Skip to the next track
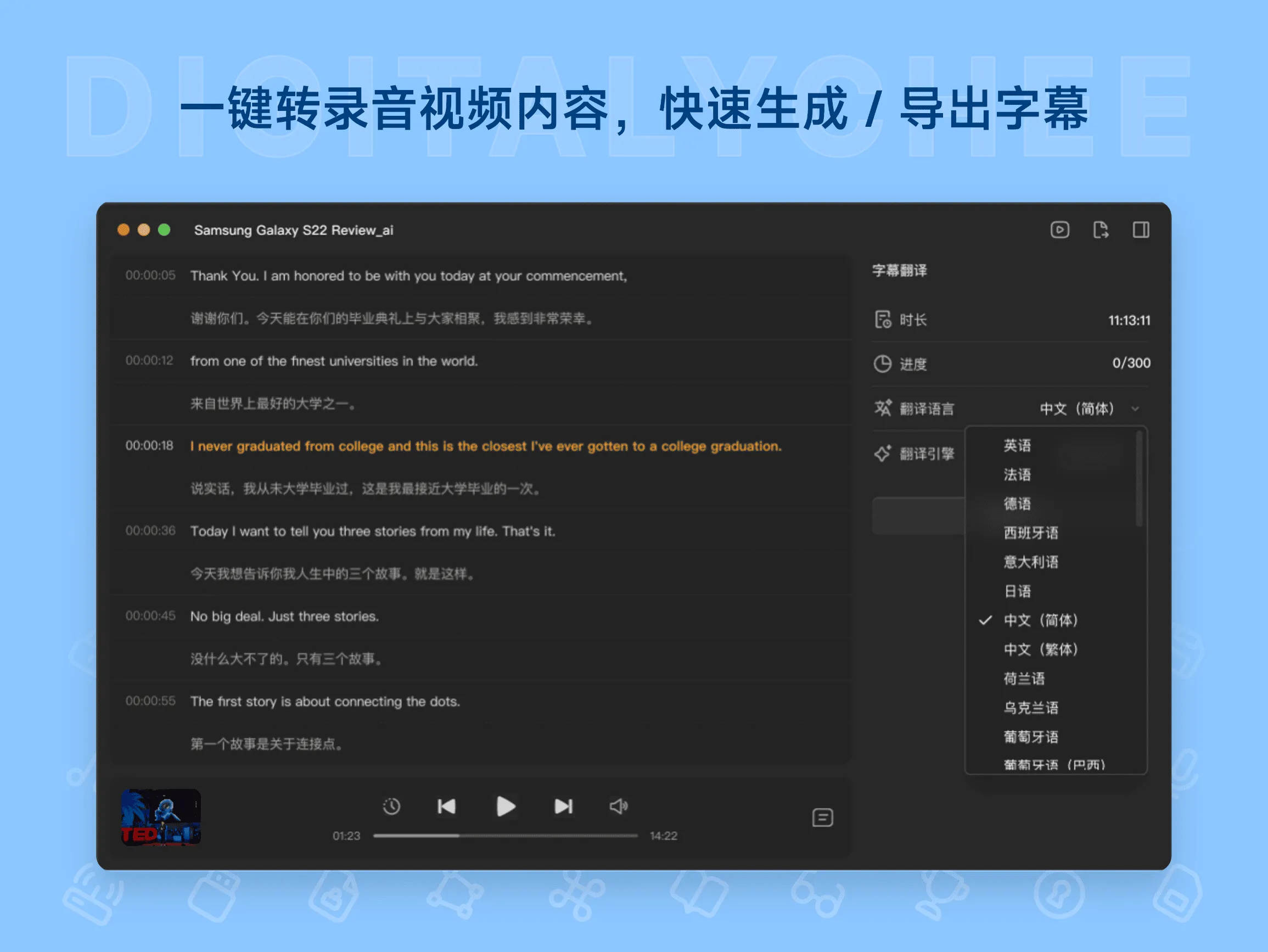 click(x=563, y=807)
